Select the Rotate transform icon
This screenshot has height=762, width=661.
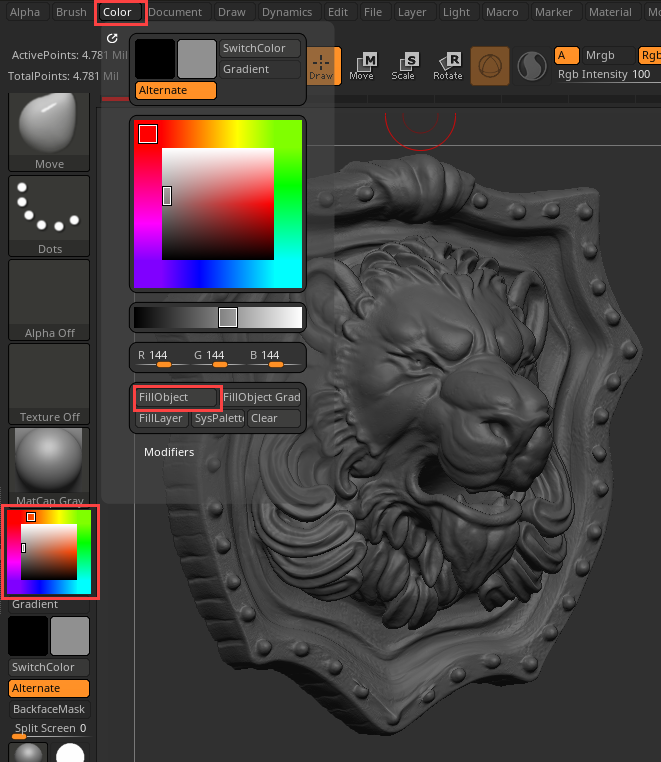click(448, 66)
